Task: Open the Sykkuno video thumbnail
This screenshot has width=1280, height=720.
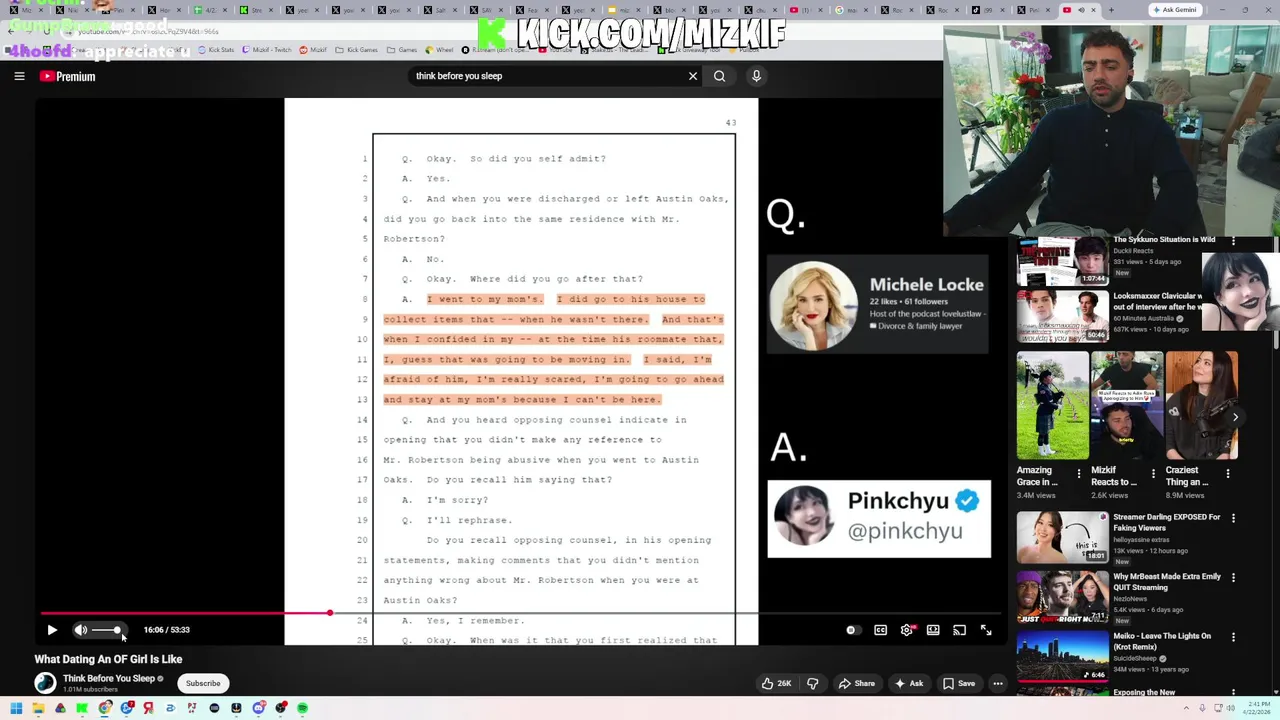Action: [1062, 261]
